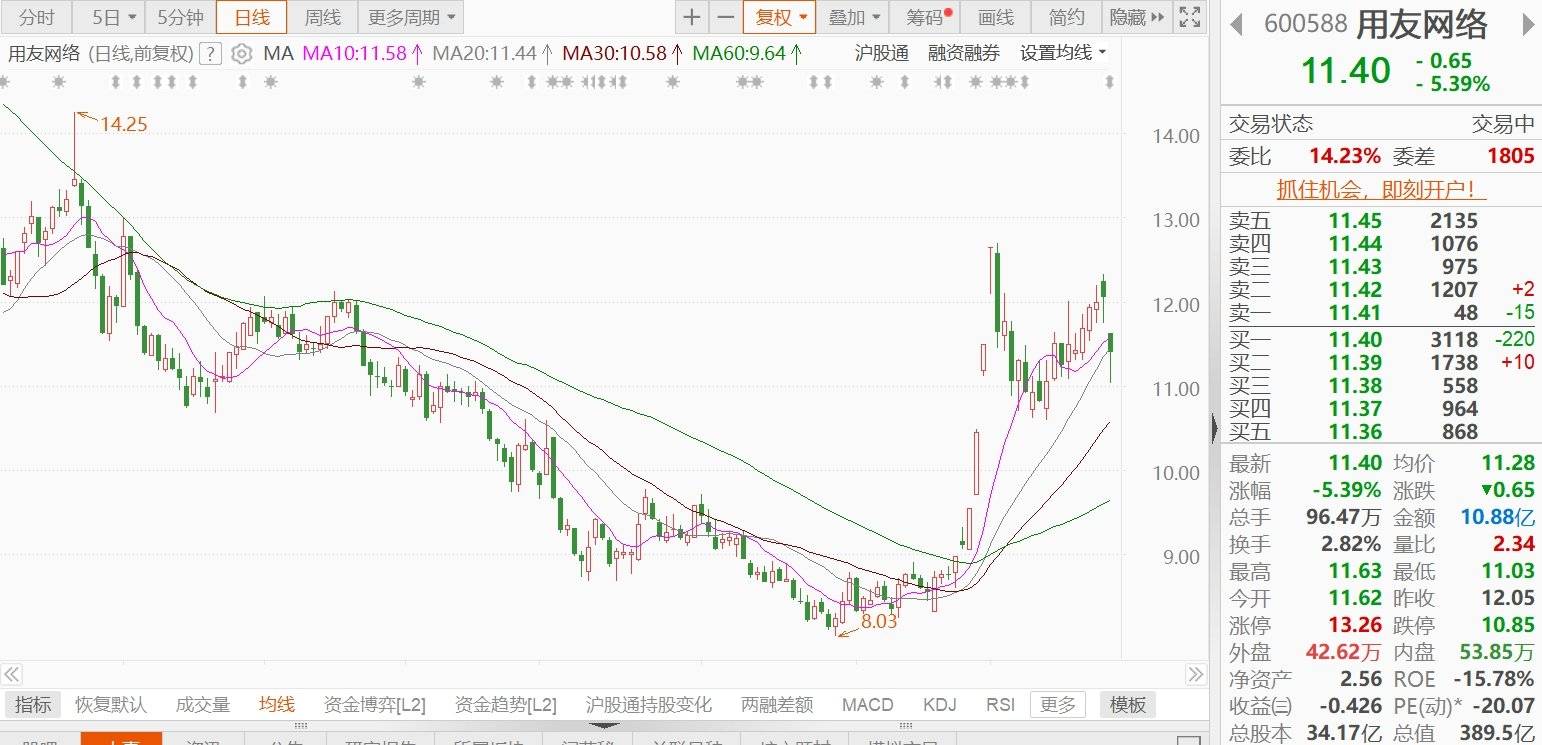The image size is (1542, 745).
Task: Switch to 5分钟 chart tab
Action: (x=180, y=17)
